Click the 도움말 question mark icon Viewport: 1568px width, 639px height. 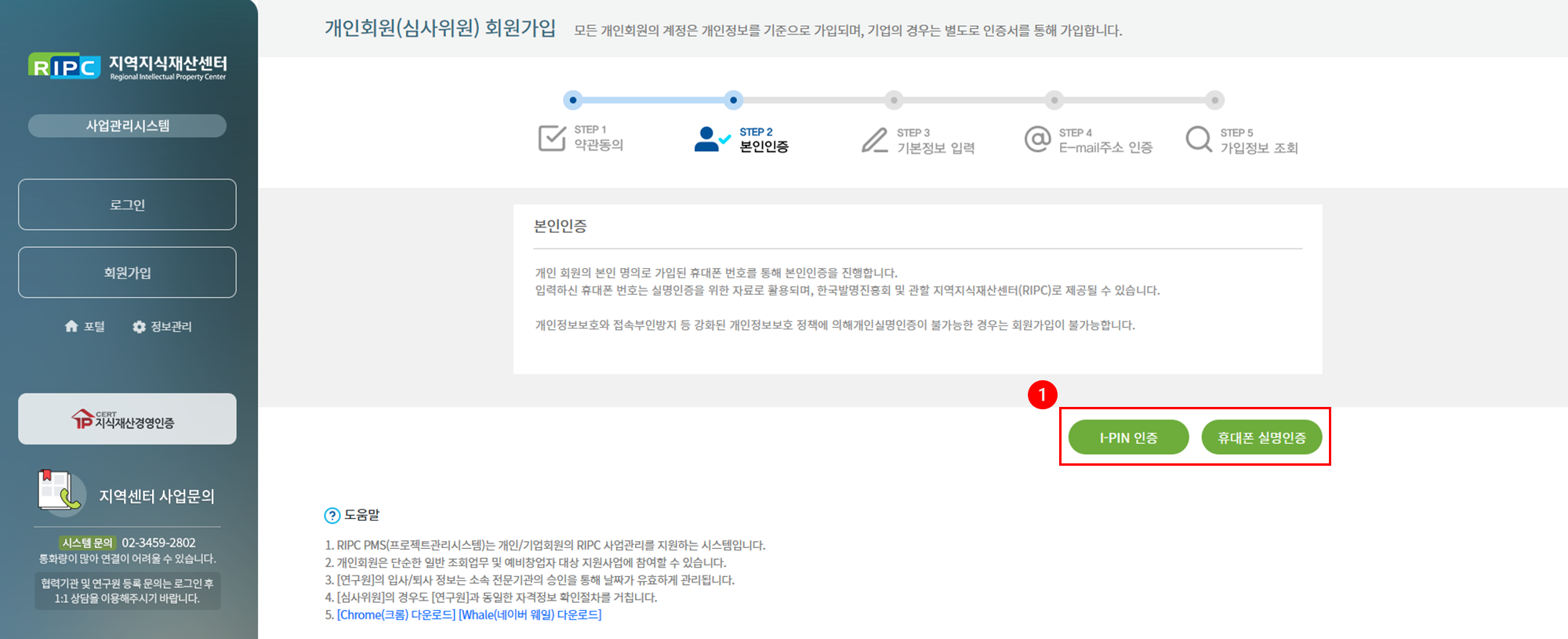(332, 515)
